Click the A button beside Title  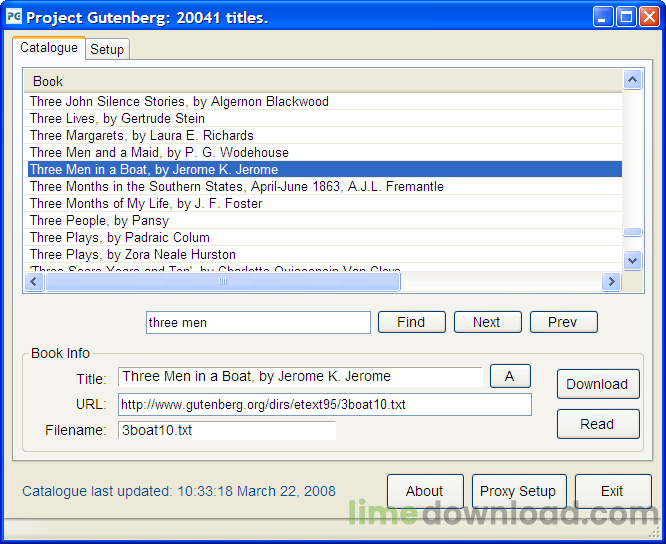[x=510, y=376]
